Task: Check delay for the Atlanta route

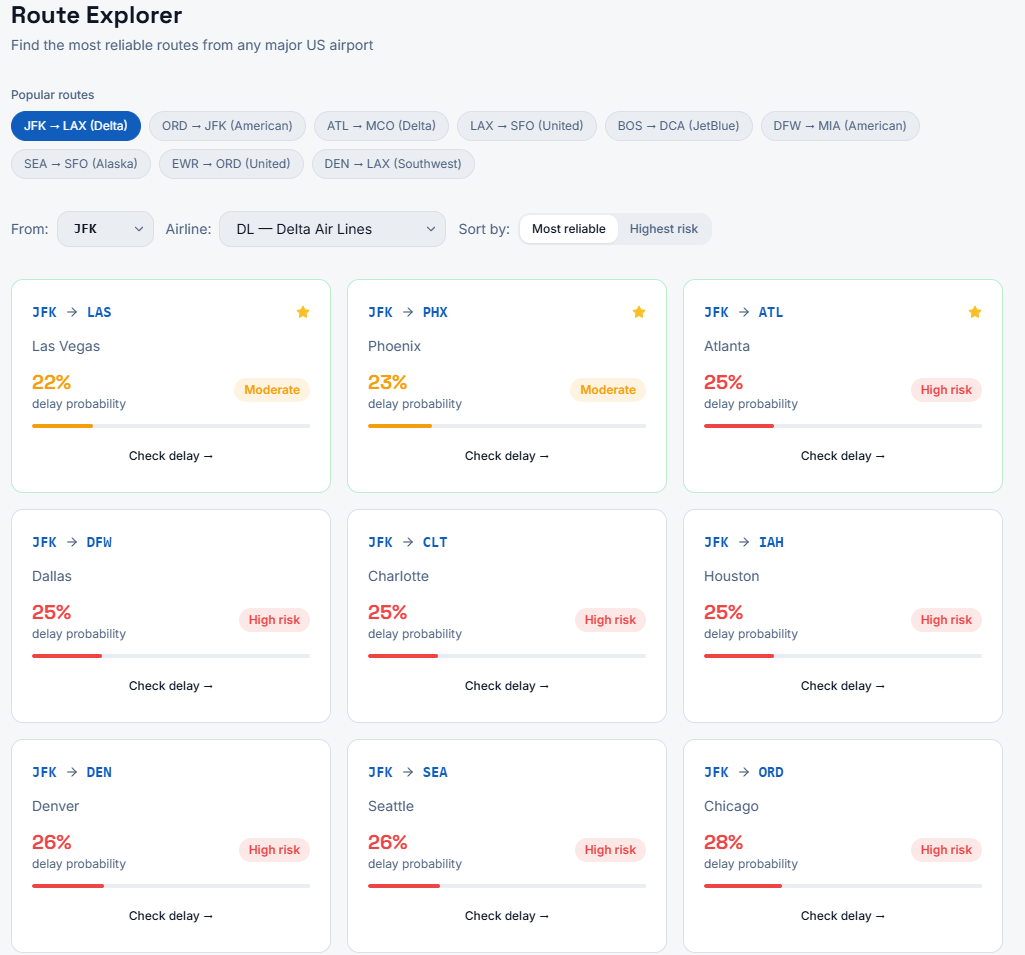Action: [843, 456]
